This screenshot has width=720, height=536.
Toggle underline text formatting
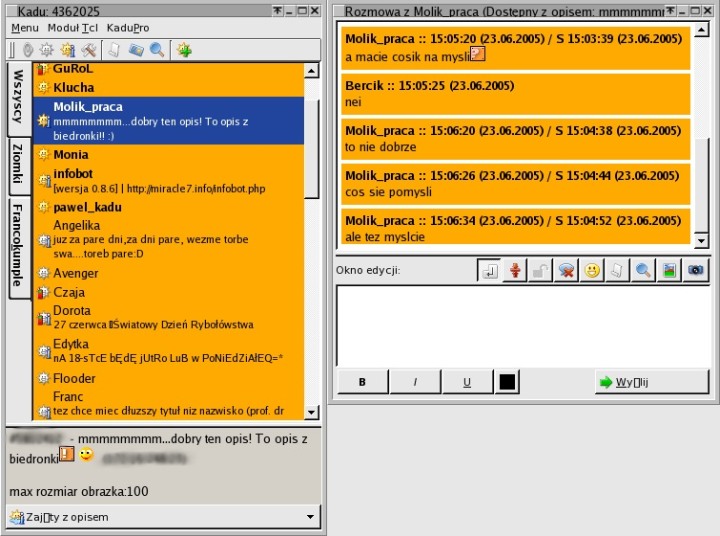(x=466, y=382)
